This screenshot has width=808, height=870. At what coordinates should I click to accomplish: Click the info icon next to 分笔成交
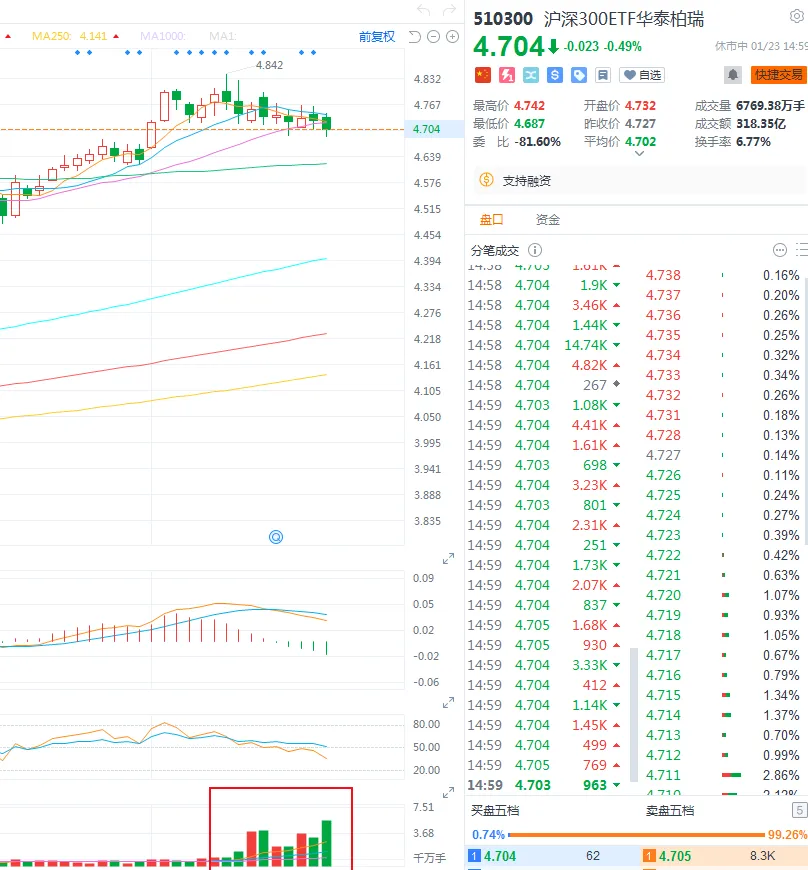click(534, 250)
